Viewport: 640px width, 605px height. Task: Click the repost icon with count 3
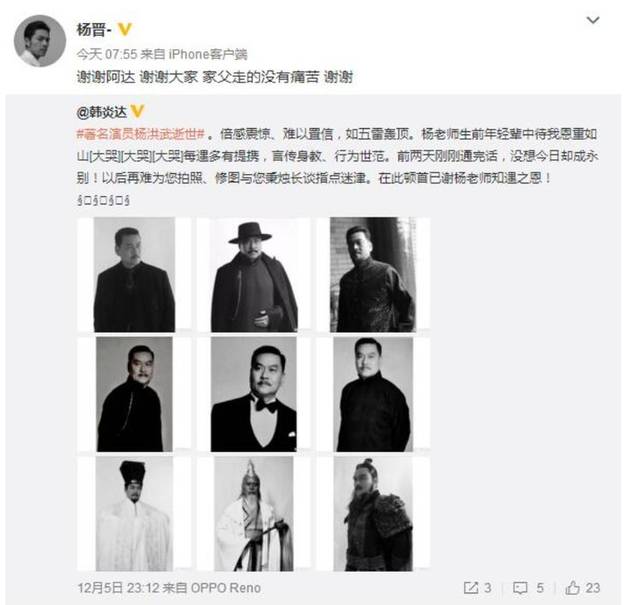[477, 588]
